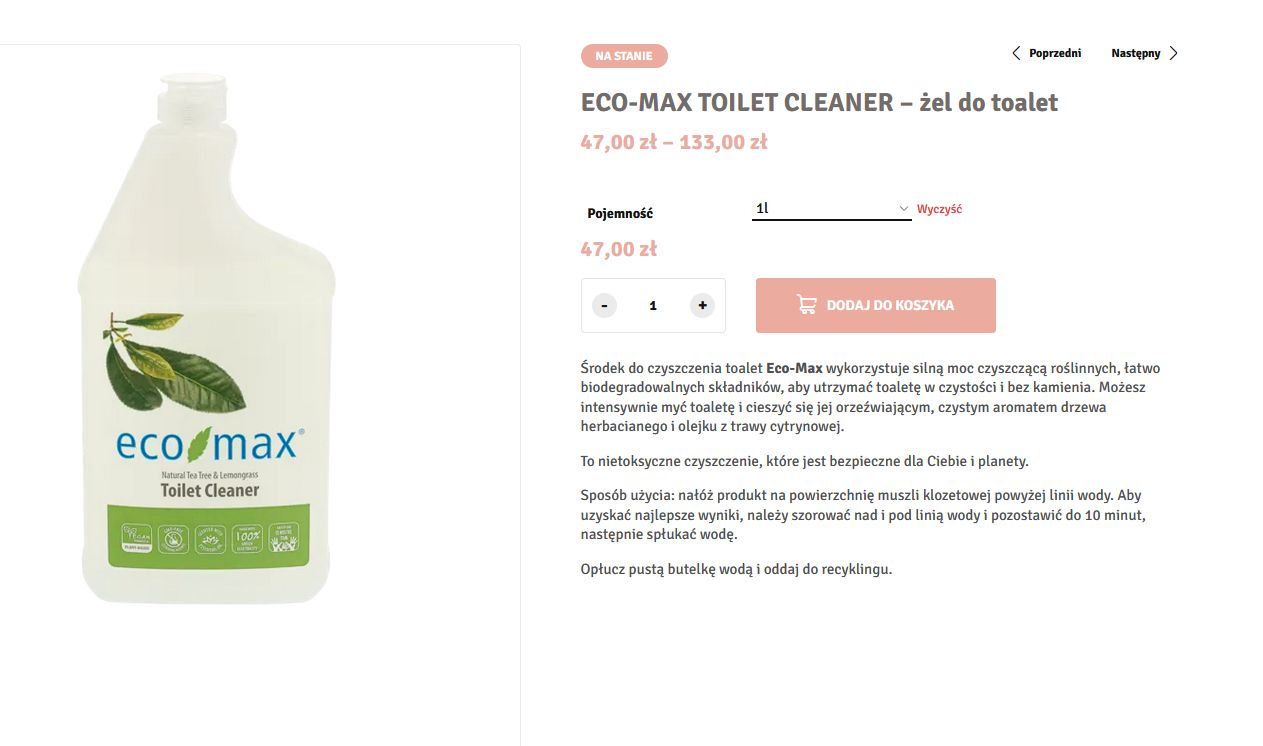
Task: Click the quantity number input field
Action: tap(653, 305)
